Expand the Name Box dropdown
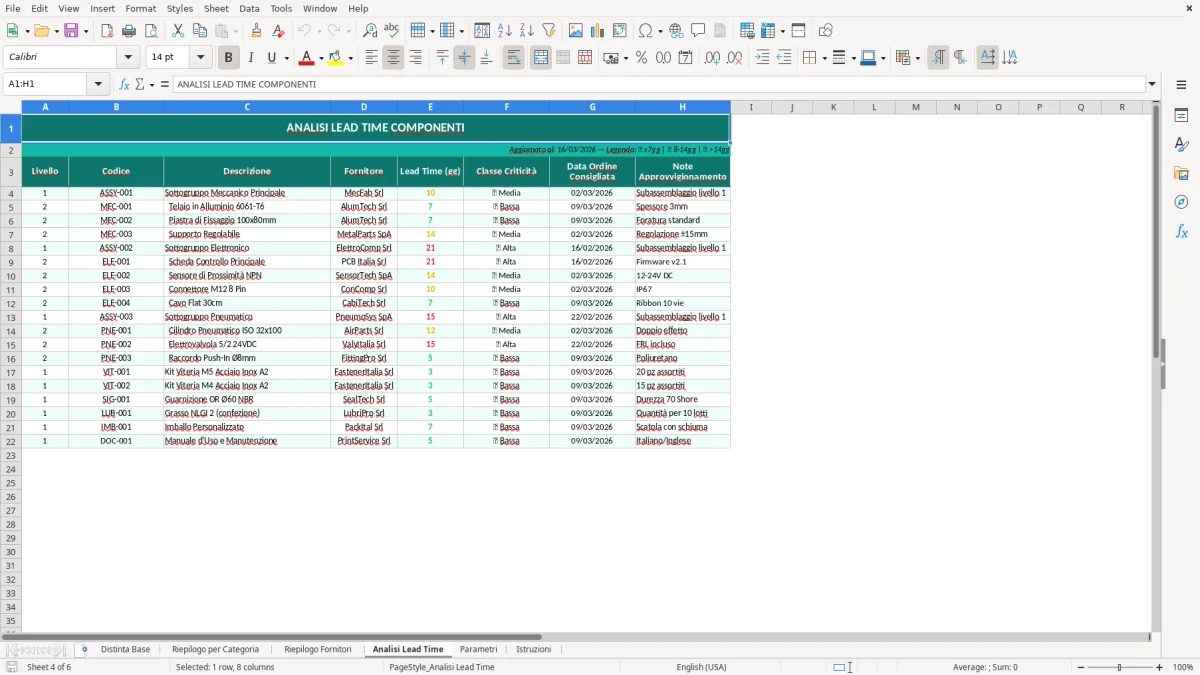The image size is (1200, 675). 98,85
